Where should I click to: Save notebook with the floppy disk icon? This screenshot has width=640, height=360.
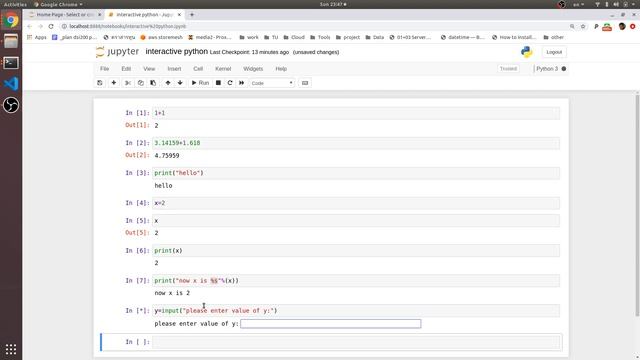pyautogui.click(x=100, y=83)
